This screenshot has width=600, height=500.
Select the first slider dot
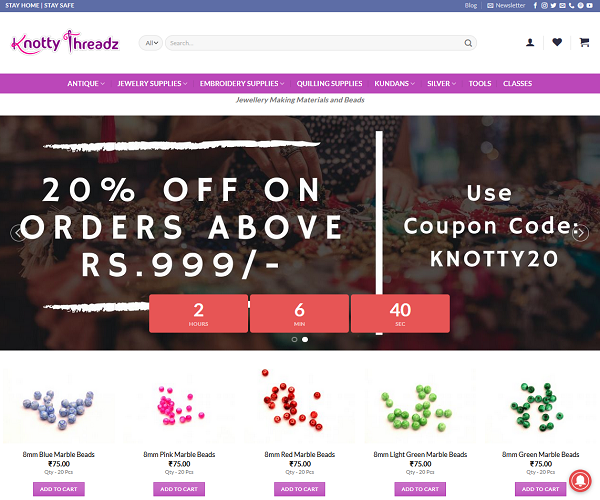[294, 339]
